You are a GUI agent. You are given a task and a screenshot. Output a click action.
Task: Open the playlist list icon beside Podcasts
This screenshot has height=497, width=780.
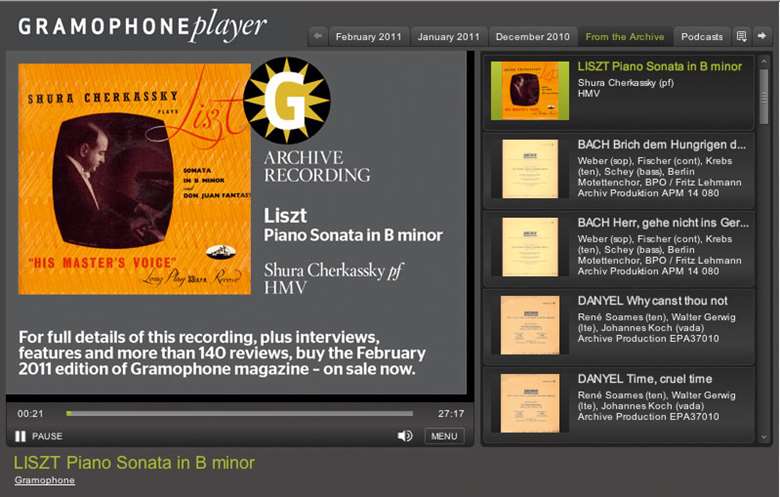pyautogui.click(x=742, y=36)
